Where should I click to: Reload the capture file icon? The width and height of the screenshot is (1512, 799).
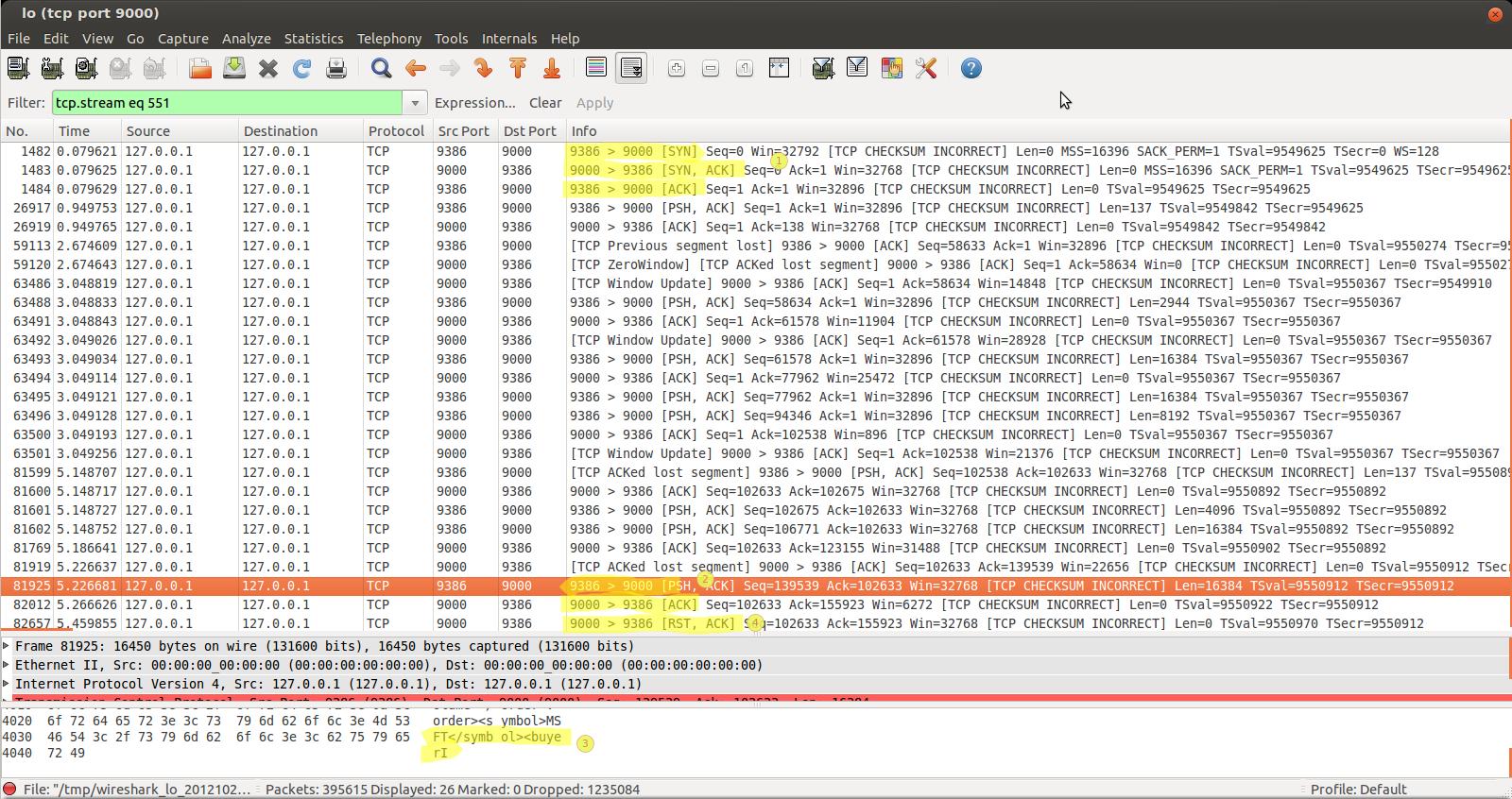pos(302,68)
